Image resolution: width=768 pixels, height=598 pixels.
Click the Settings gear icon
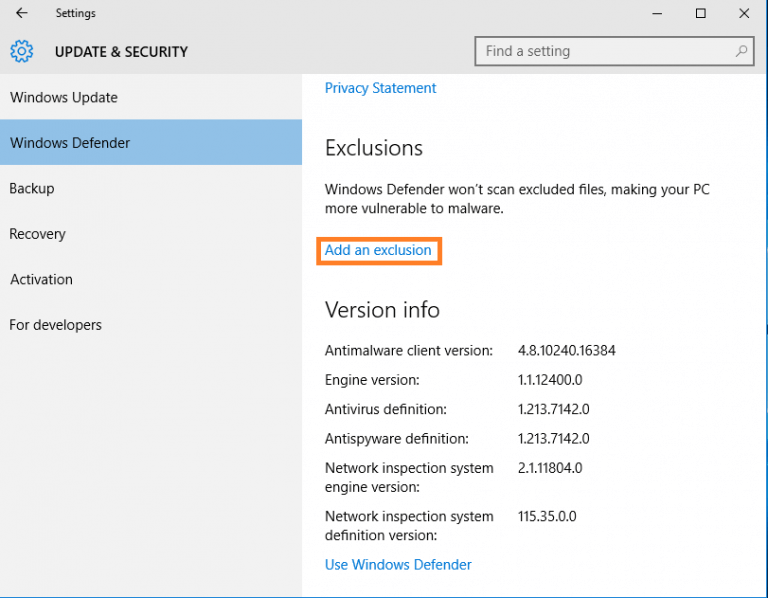pos(22,51)
